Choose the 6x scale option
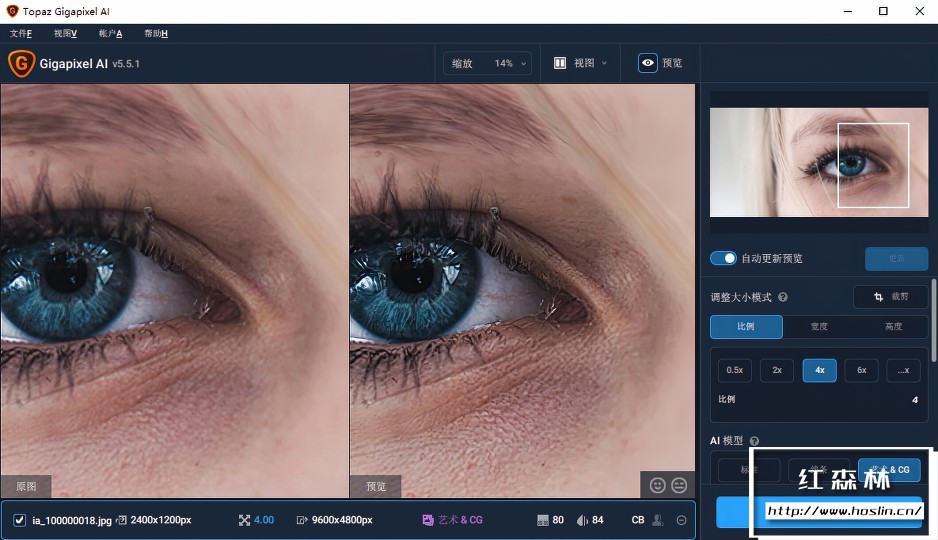Screen dimensions: 938x540 (x=861, y=370)
